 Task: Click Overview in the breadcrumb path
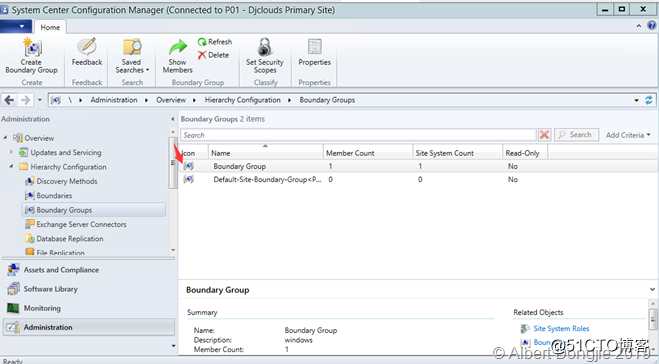(x=171, y=100)
